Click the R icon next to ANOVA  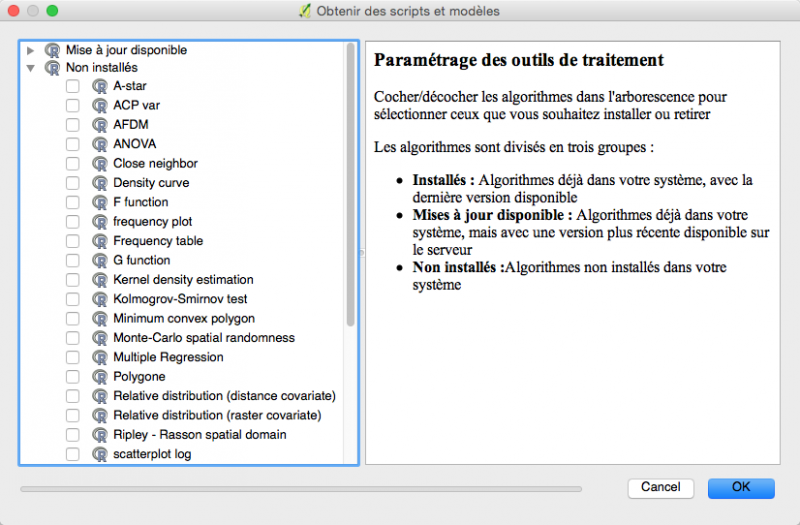tap(99, 144)
